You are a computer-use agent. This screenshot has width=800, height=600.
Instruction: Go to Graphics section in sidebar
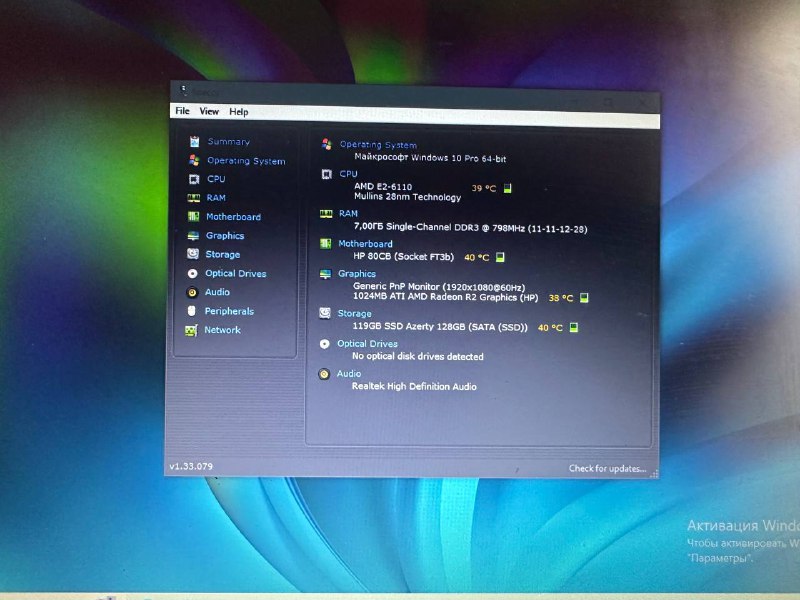click(225, 236)
